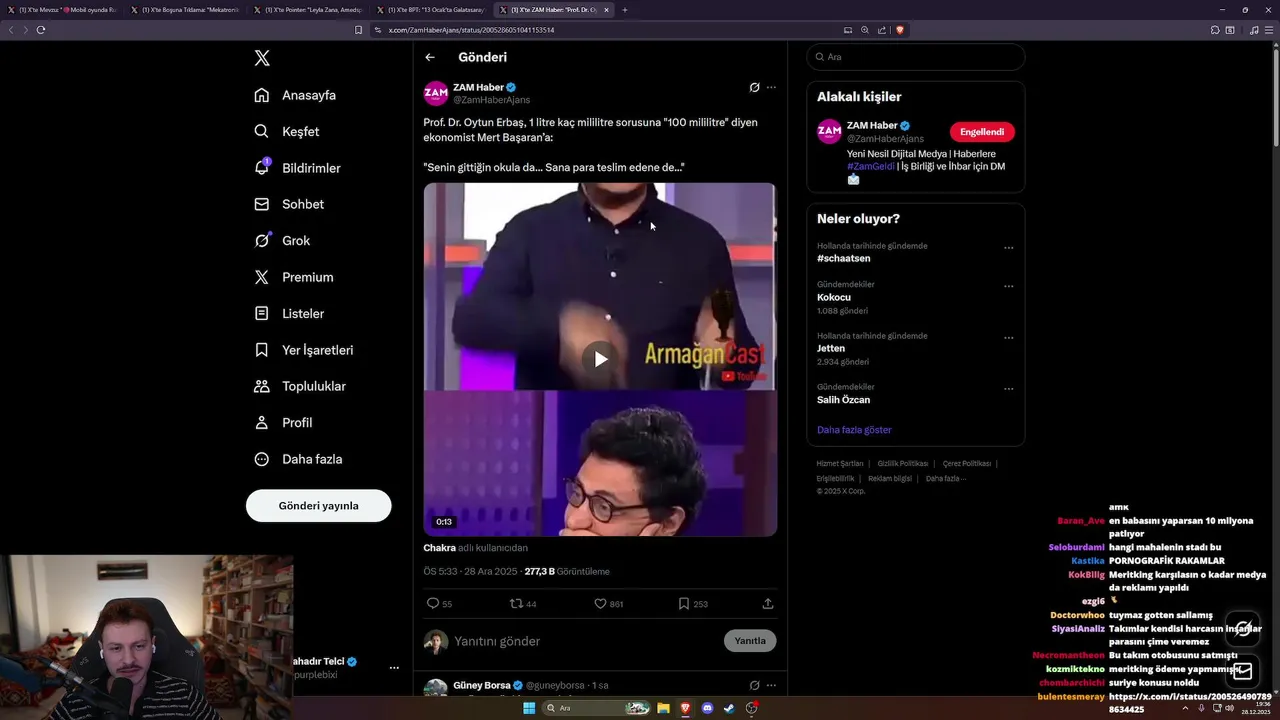This screenshot has height=720, width=1280.
Task: Open Keşfet explore page
Action: pyautogui.click(x=287, y=131)
